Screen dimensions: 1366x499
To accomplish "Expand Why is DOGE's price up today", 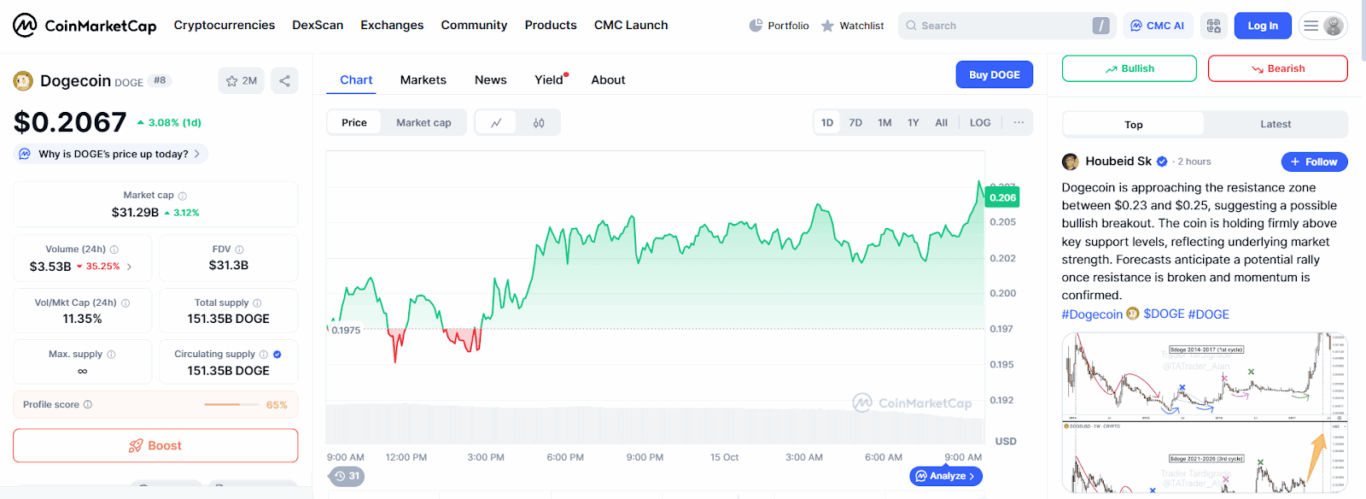I will 111,154.
